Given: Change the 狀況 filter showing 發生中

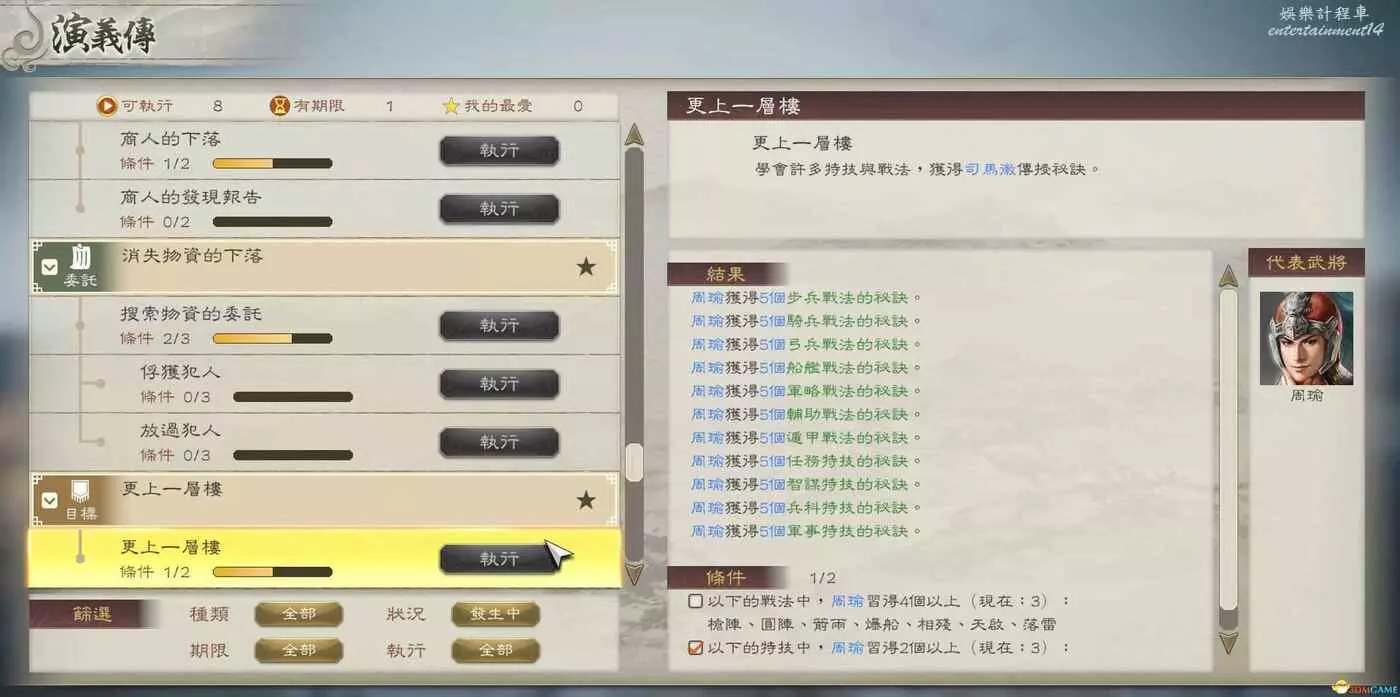Looking at the screenshot, I should [x=496, y=614].
